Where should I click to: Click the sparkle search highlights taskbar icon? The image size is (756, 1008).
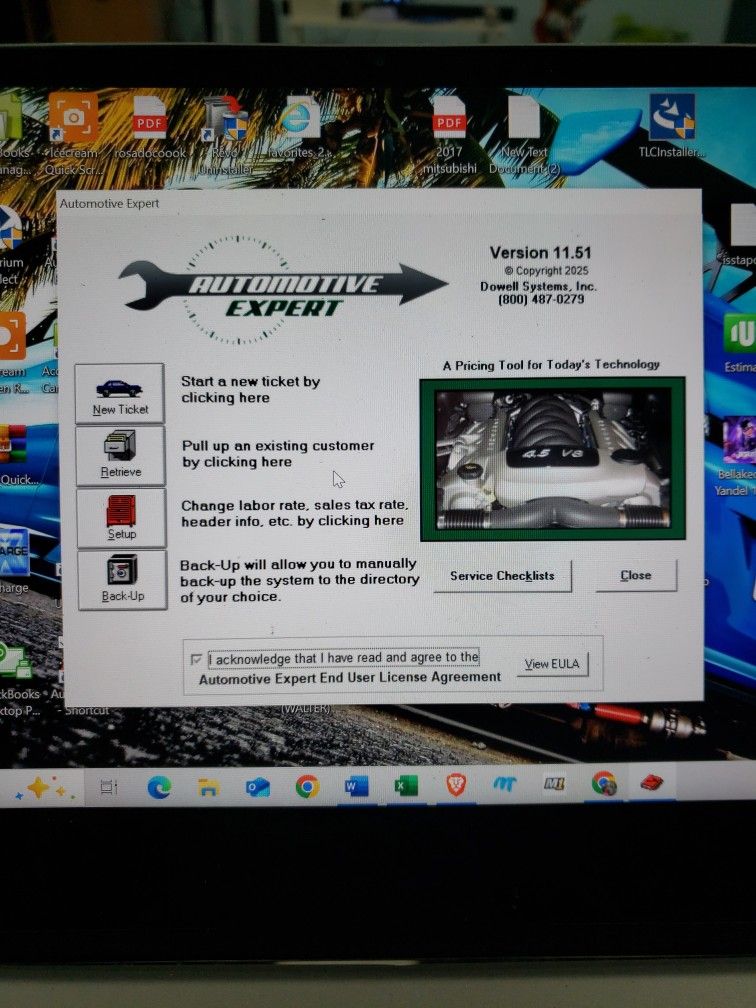click(41, 788)
